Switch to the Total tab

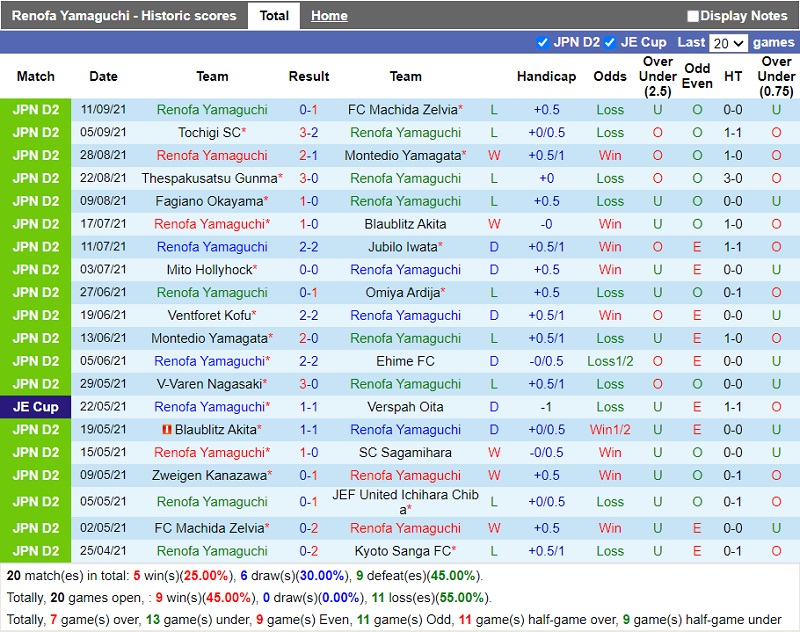(274, 16)
